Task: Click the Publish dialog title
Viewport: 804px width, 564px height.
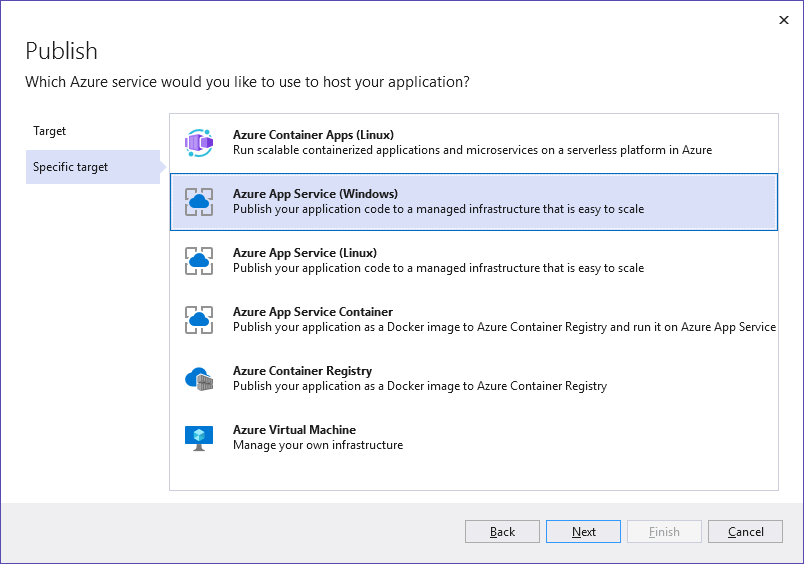Action: pos(62,51)
